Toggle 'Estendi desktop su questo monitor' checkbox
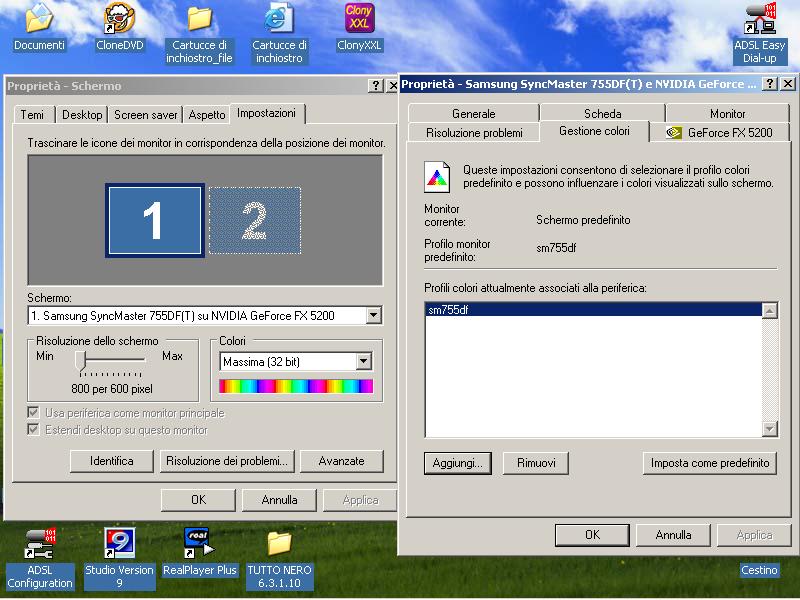 coord(34,430)
